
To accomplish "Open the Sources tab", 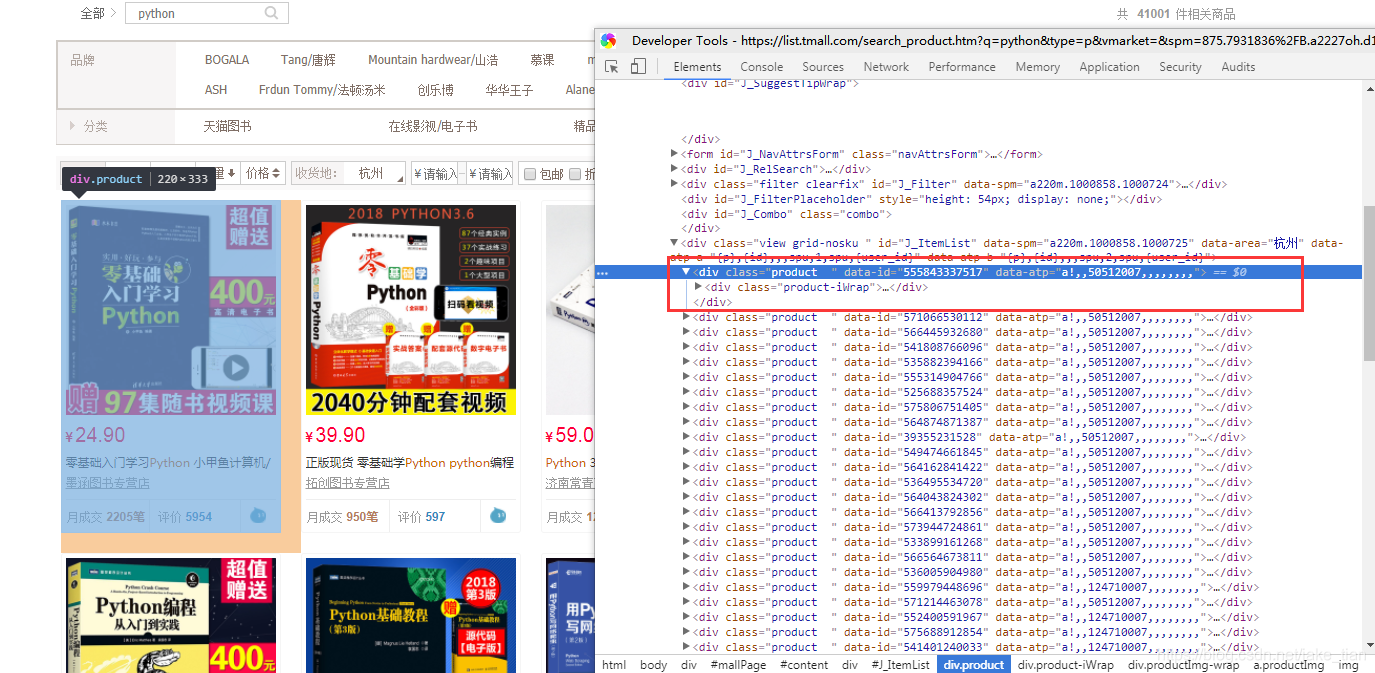I will (x=823, y=67).
